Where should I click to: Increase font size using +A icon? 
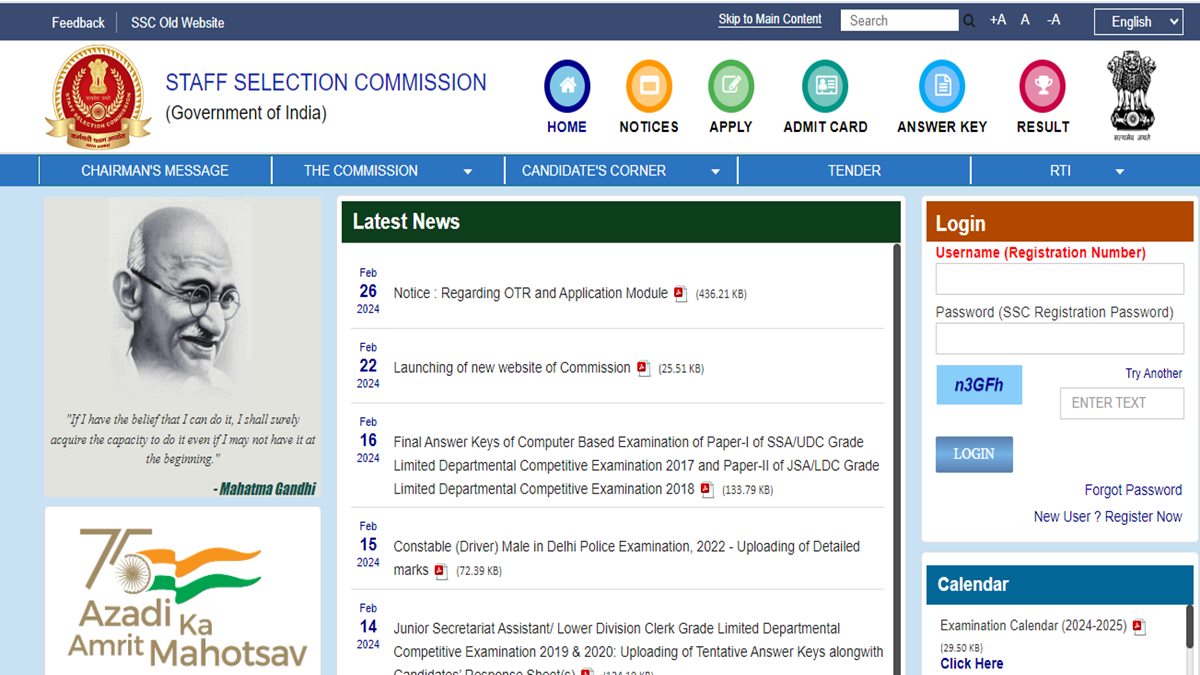point(996,19)
